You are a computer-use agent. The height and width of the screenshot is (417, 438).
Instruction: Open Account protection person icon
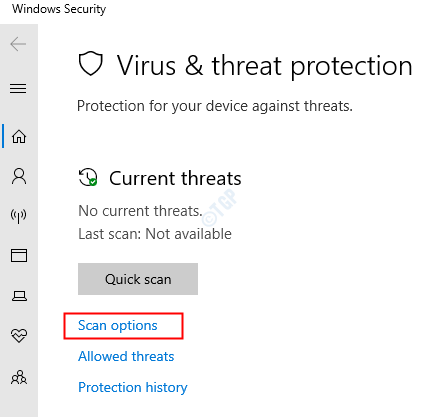coord(19,176)
